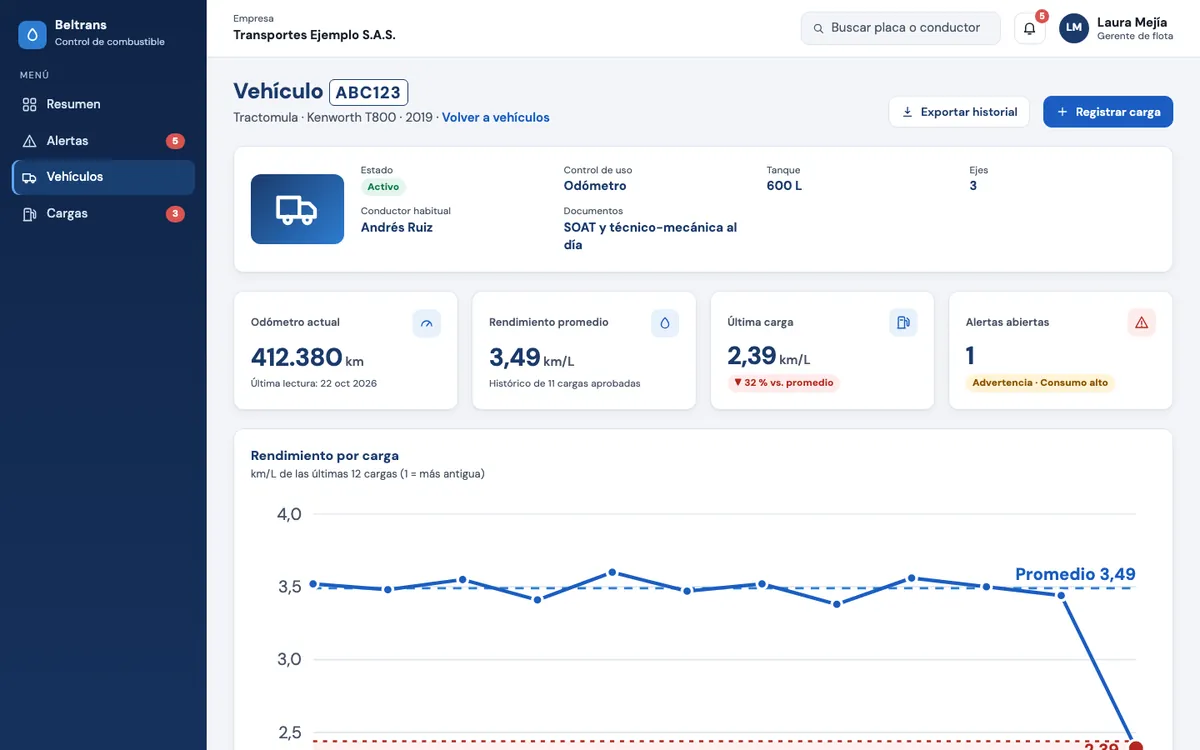Click Registrar carga button

tap(1108, 112)
